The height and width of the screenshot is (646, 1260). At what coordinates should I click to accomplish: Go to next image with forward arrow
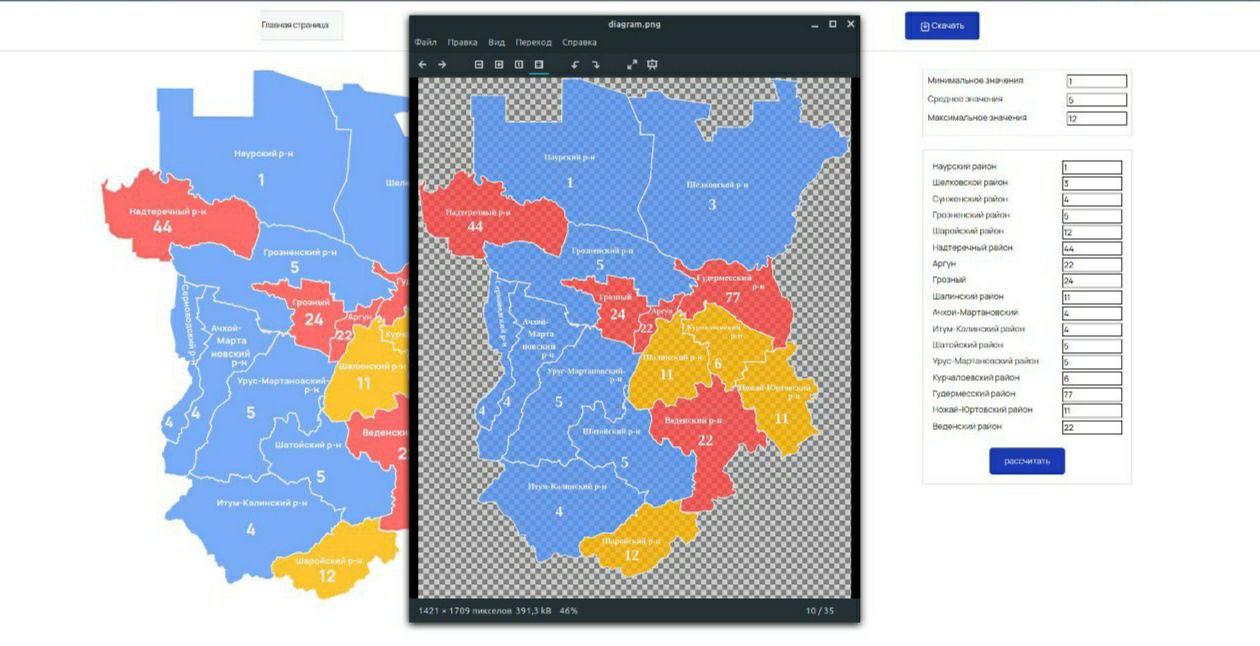tap(442, 64)
